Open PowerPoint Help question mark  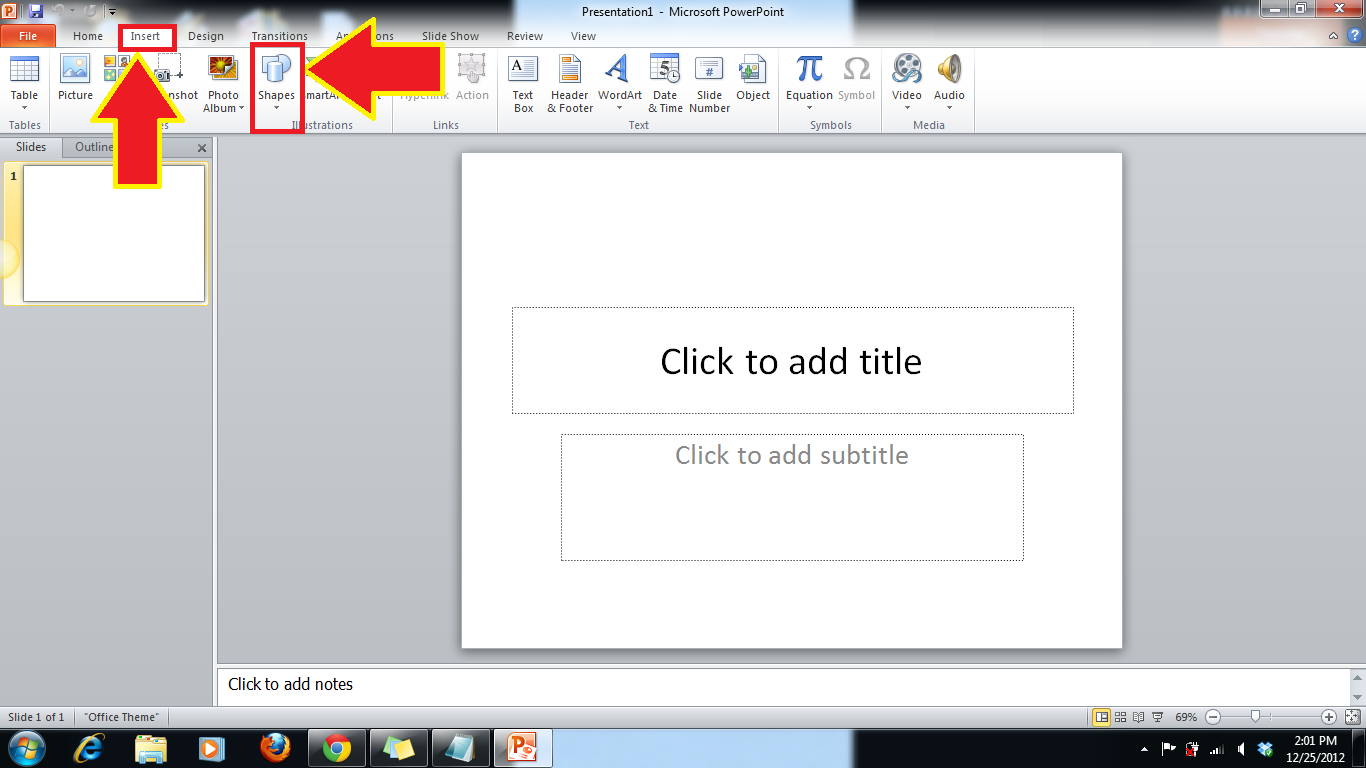pyautogui.click(x=1354, y=36)
